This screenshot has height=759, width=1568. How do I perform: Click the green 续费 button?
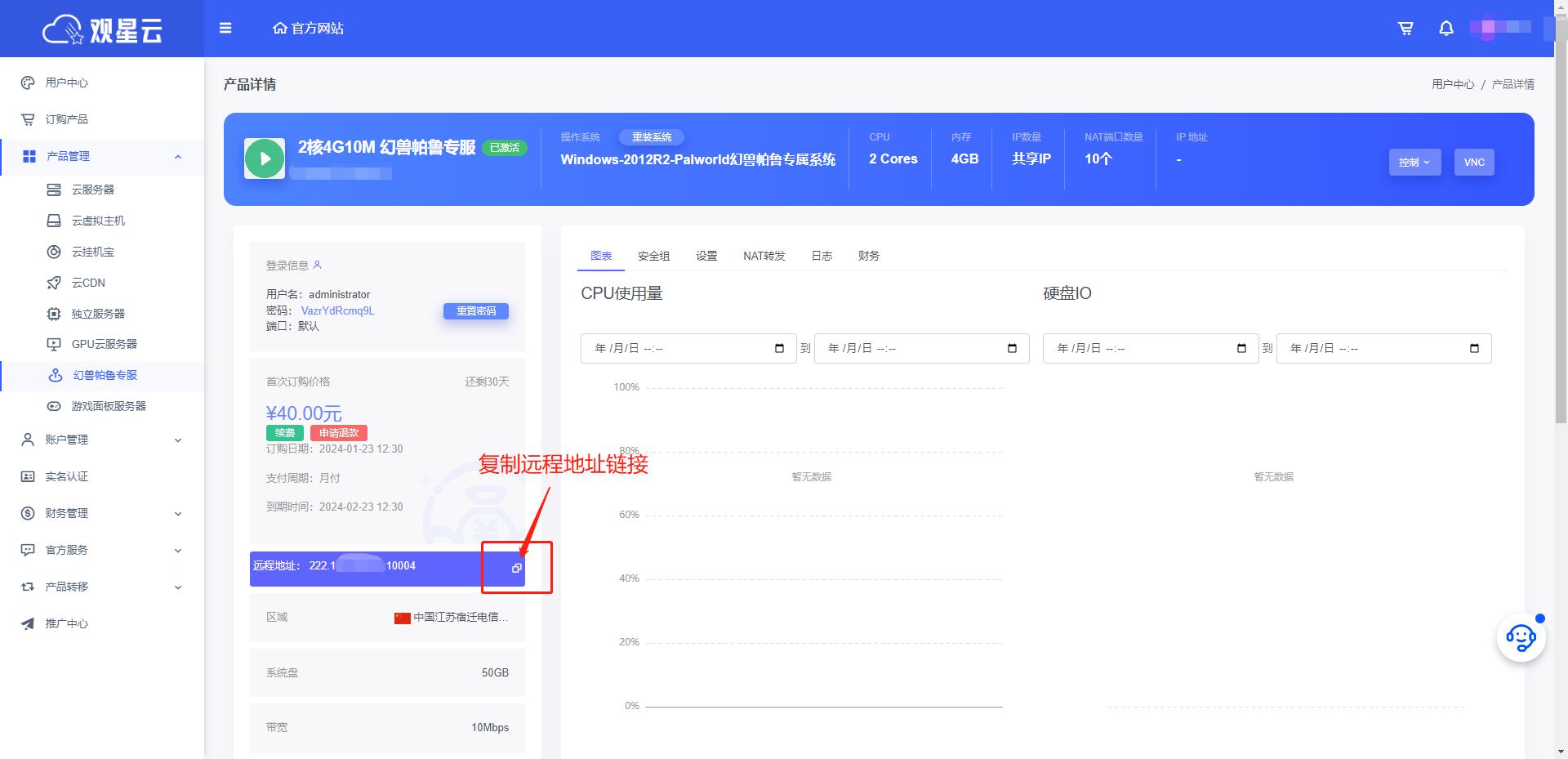pos(285,433)
